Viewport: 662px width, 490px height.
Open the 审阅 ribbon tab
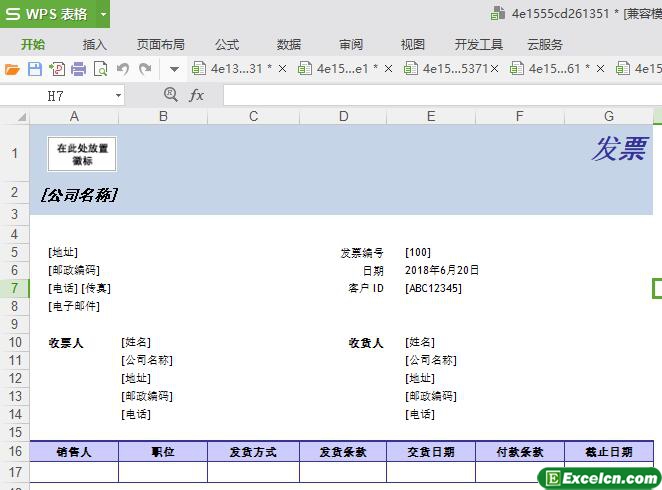click(x=351, y=44)
